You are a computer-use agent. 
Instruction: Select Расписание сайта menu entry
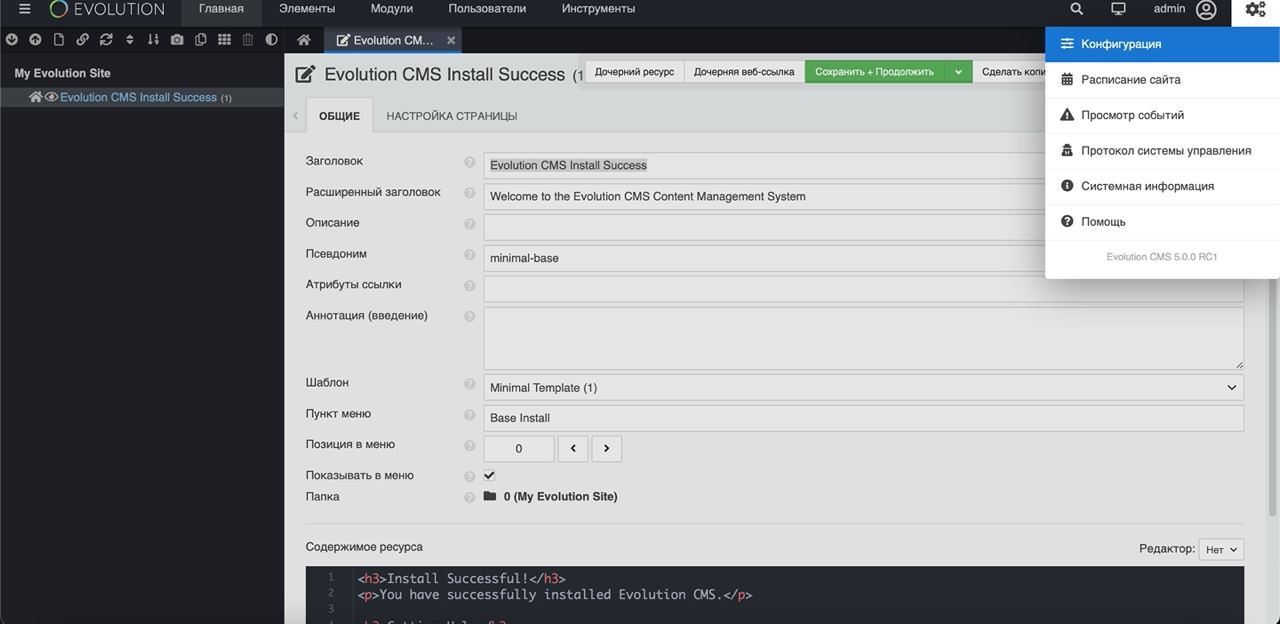(x=1162, y=79)
